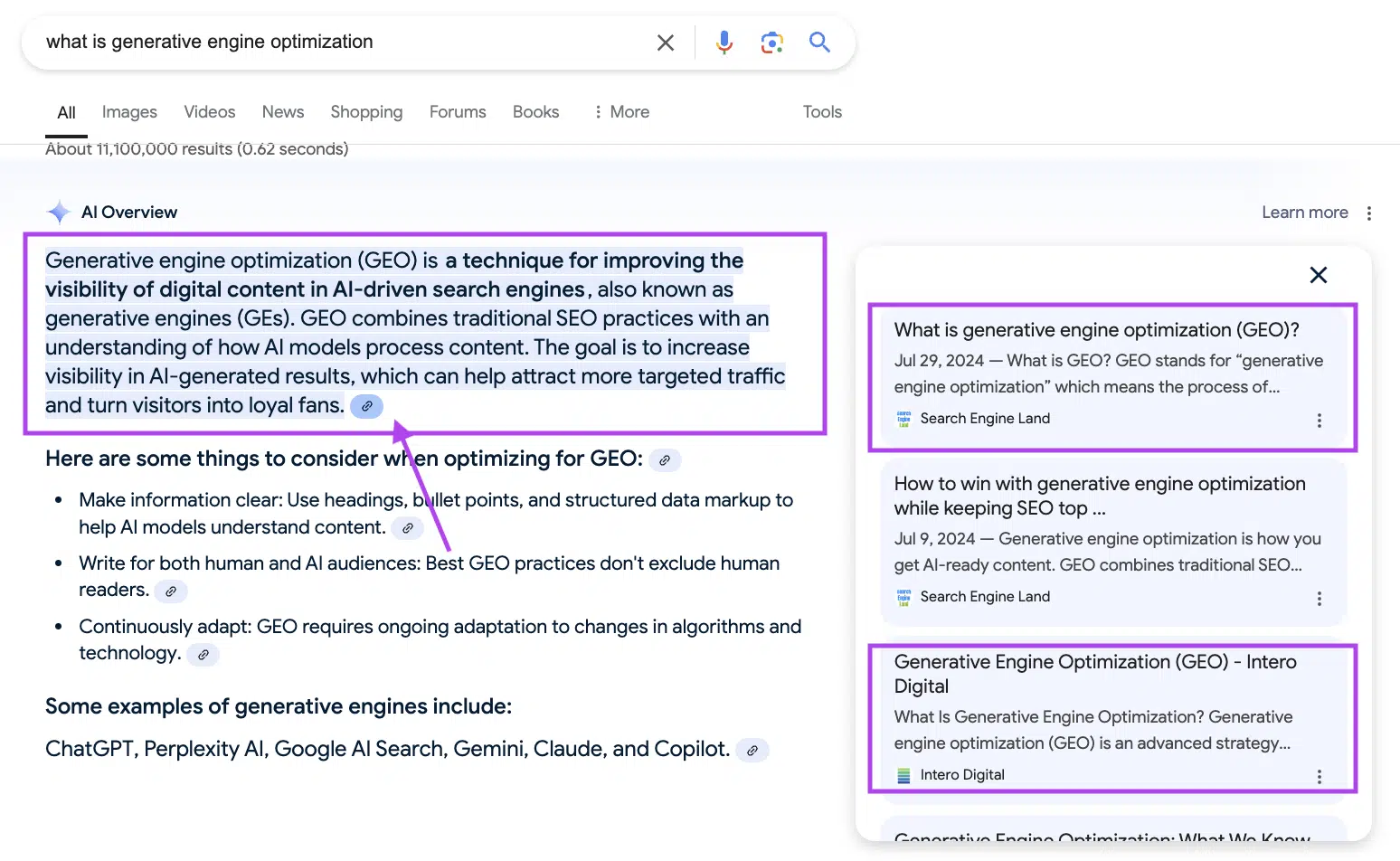Viewport: 1400px width, 861px height.
Task: Click text 'ChatGPT, Perplexity AI, Google AI Search'
Action: tap(247, 750)
